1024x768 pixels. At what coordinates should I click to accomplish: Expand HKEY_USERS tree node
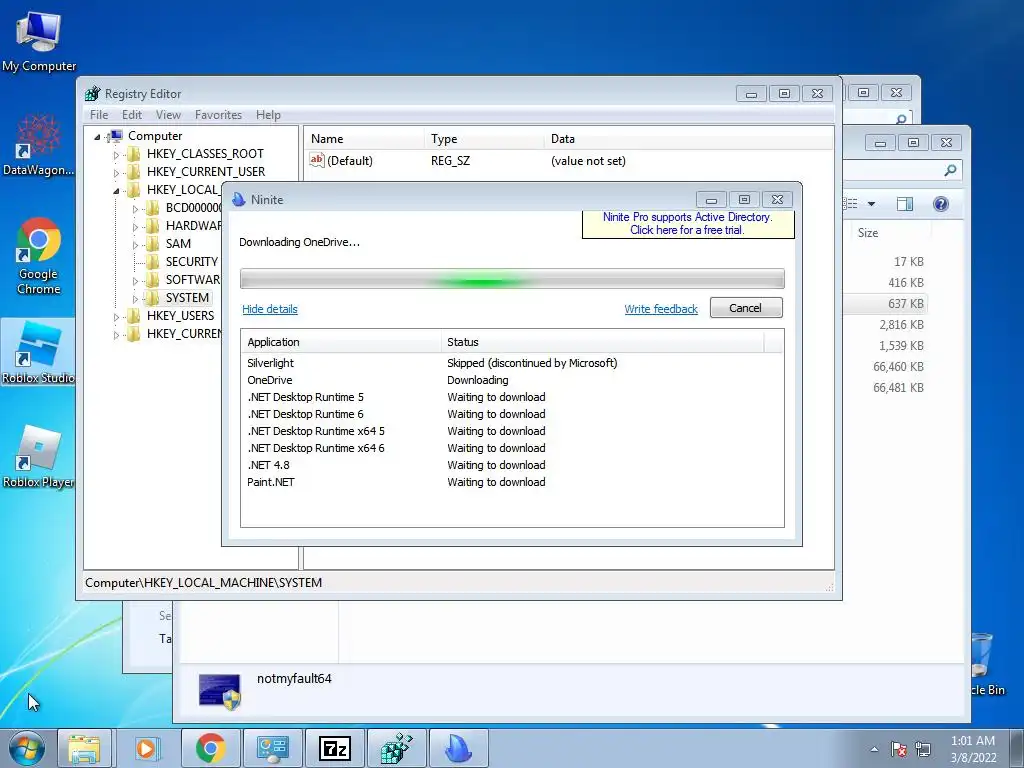click(x=116, y=317)
